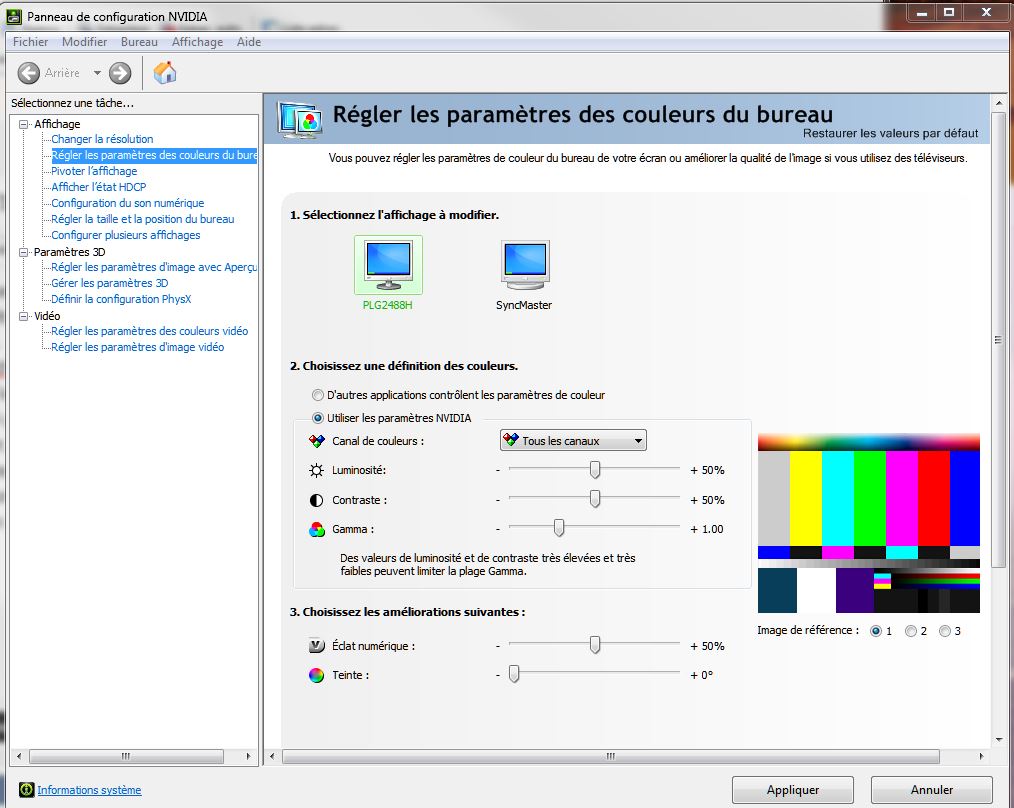
Task: Click the Contraste half-circle icon
Action: pyautogui.click(x=316, y=500)
